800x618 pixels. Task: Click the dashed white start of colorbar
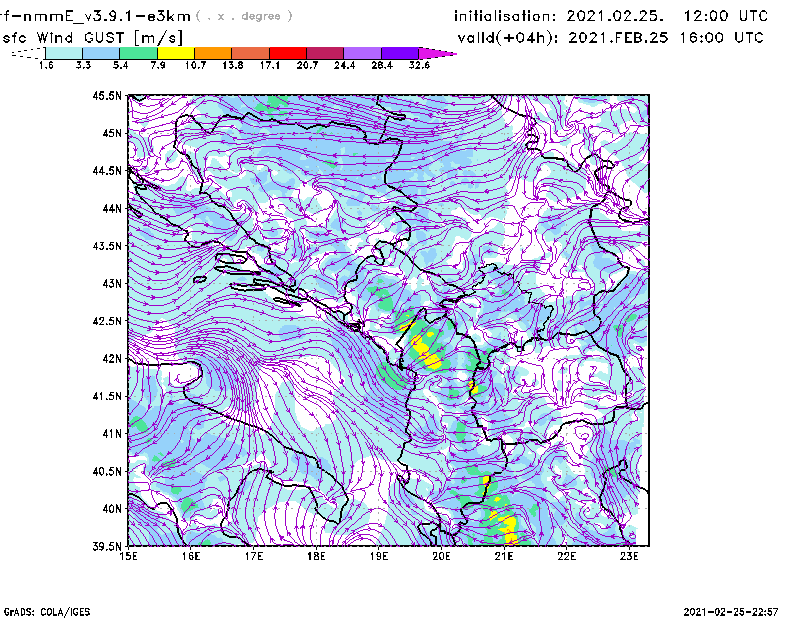28,53
